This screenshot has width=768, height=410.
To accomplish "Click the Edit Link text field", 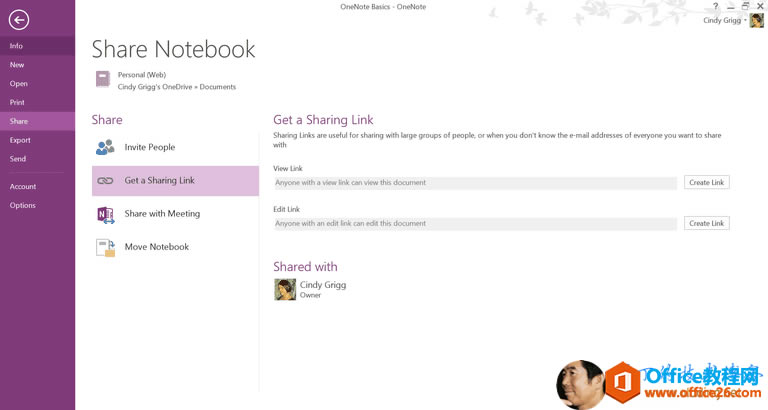I will tap(475, 223).
